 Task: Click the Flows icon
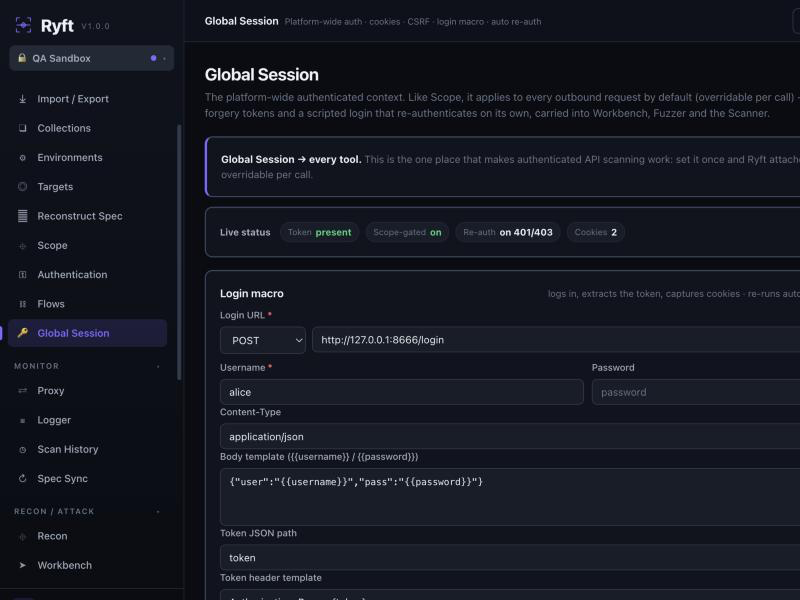point(22,304)
